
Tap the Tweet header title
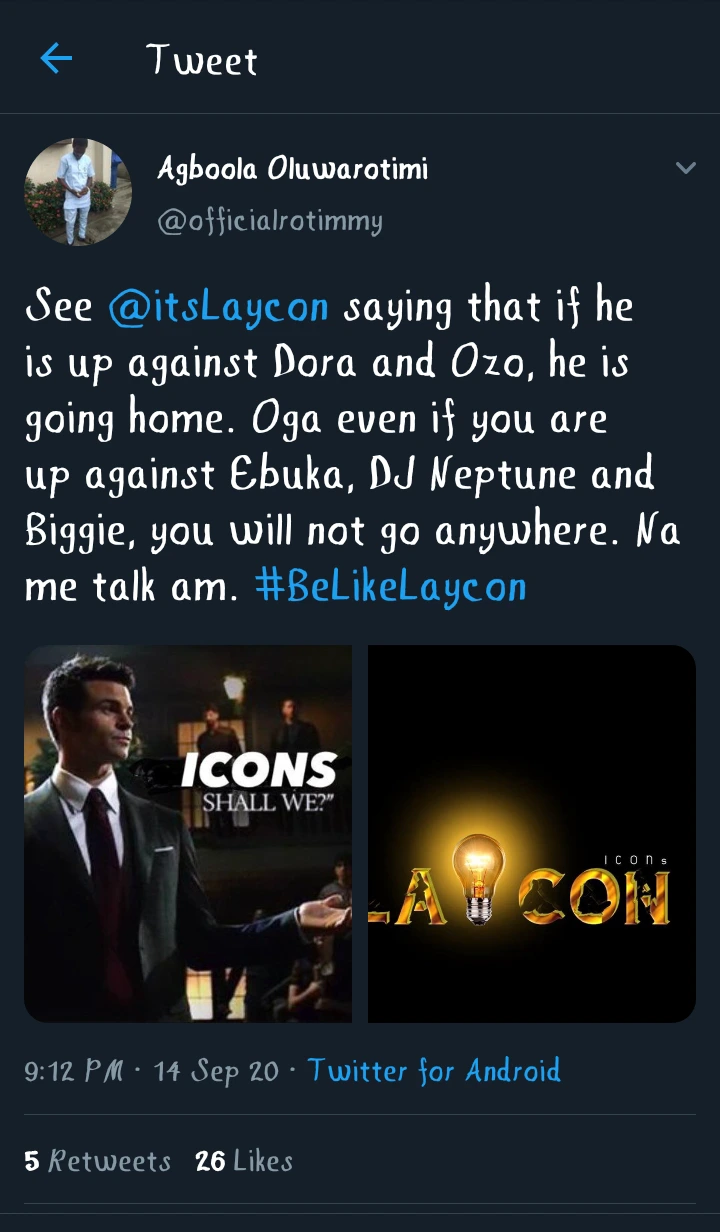pyautogui.click(x=202, y=60)
